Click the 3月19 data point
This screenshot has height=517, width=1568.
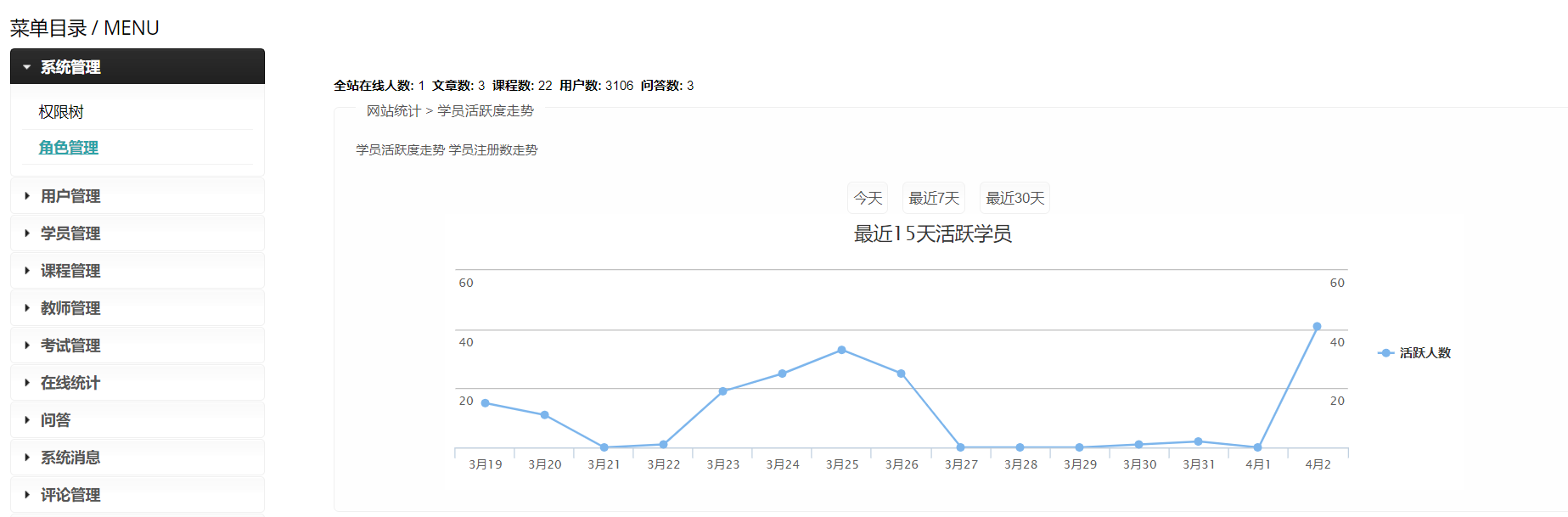(x=485, y=403)
